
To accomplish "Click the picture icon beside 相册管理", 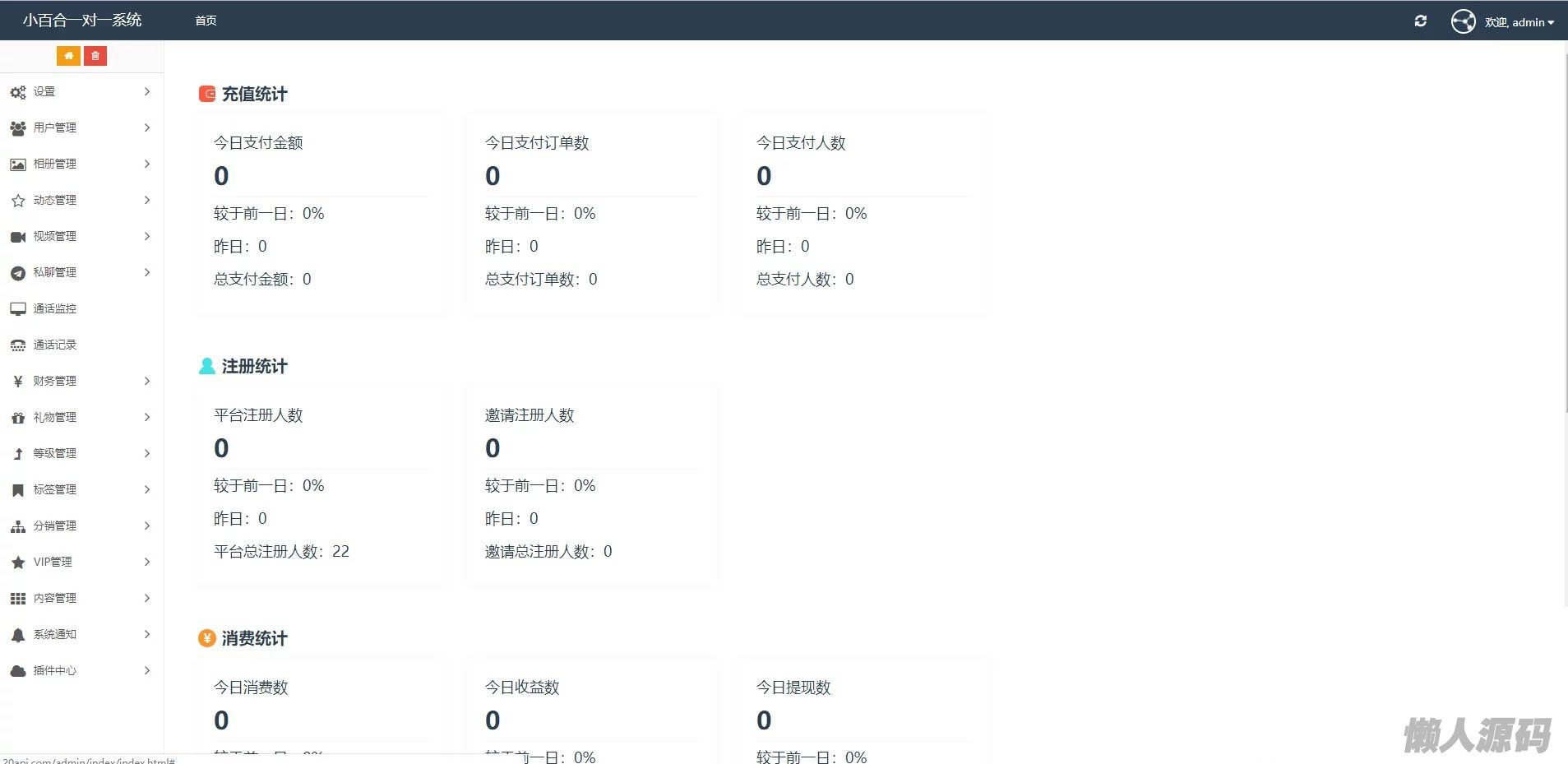I will (18, 164).
